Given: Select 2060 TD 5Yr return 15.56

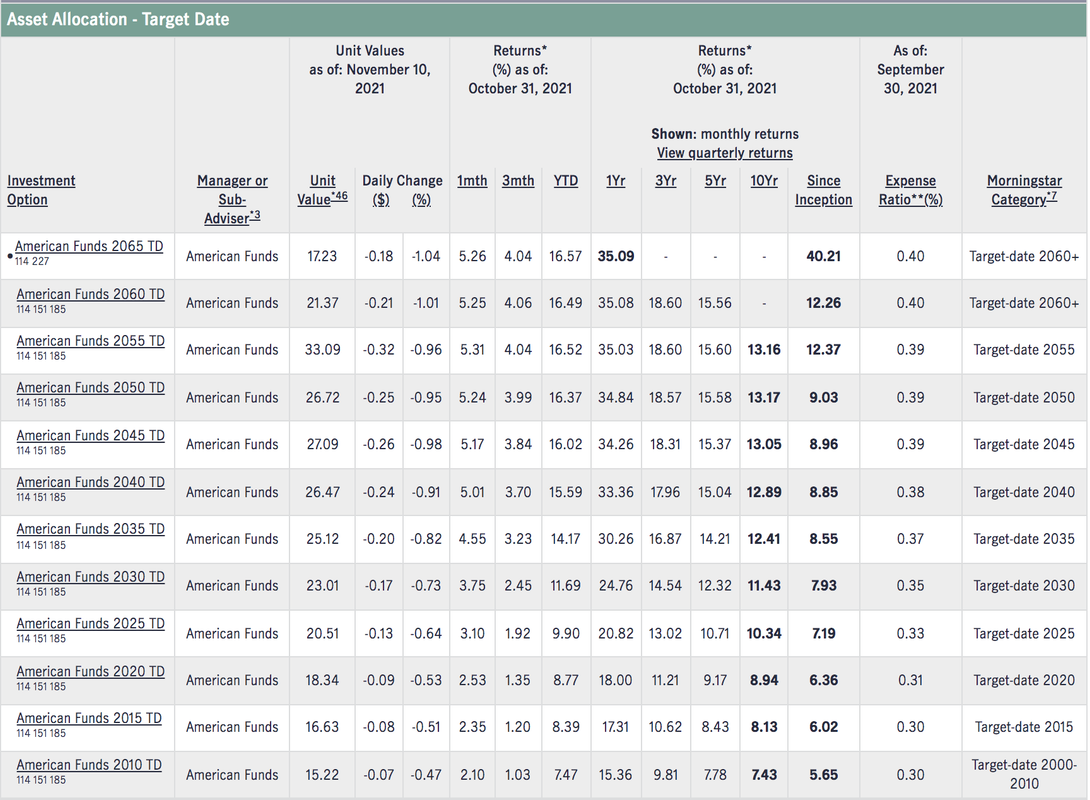Looking at the screenshot, I should (715, 303).
